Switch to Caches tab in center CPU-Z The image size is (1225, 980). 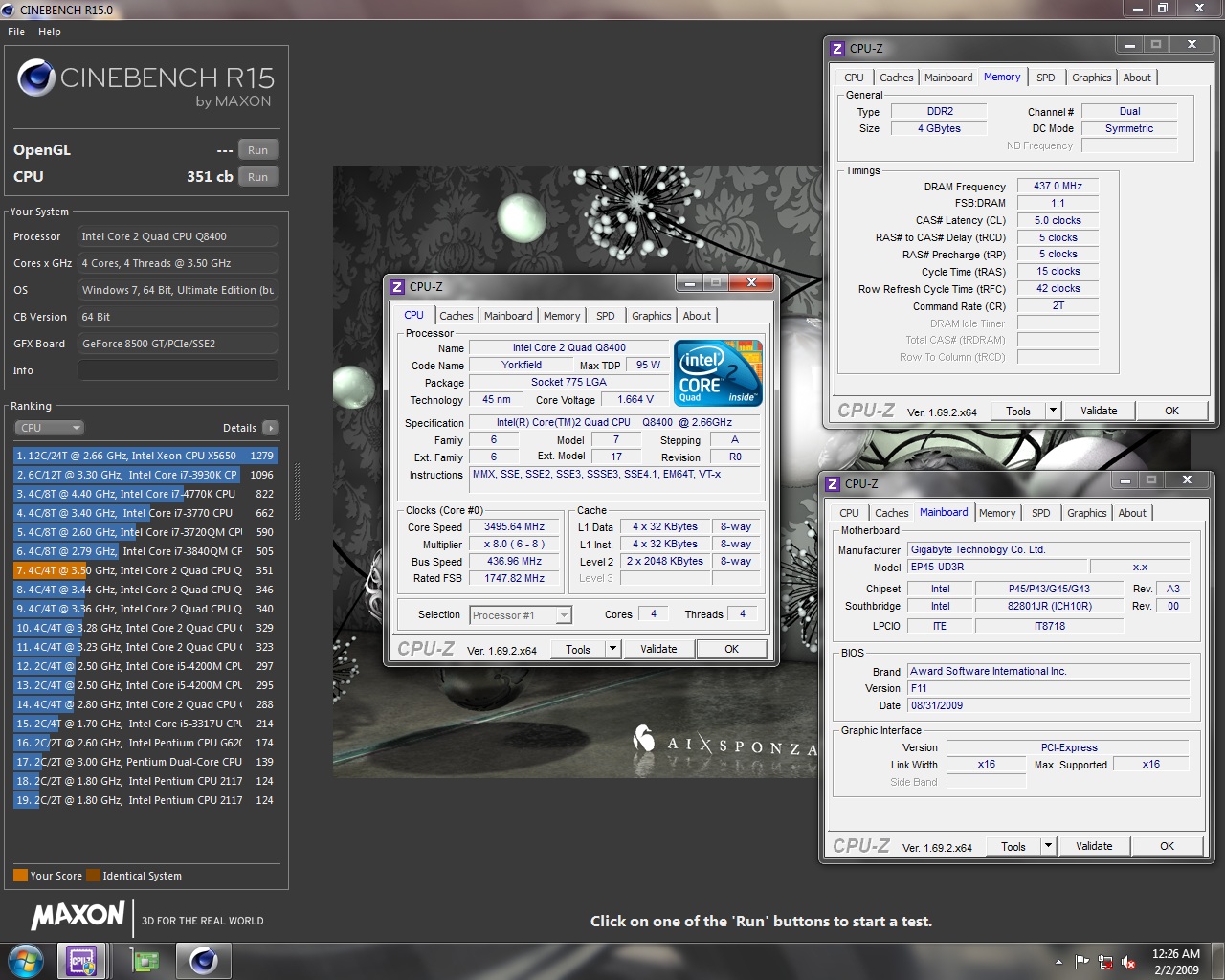[x=457, y=316]
